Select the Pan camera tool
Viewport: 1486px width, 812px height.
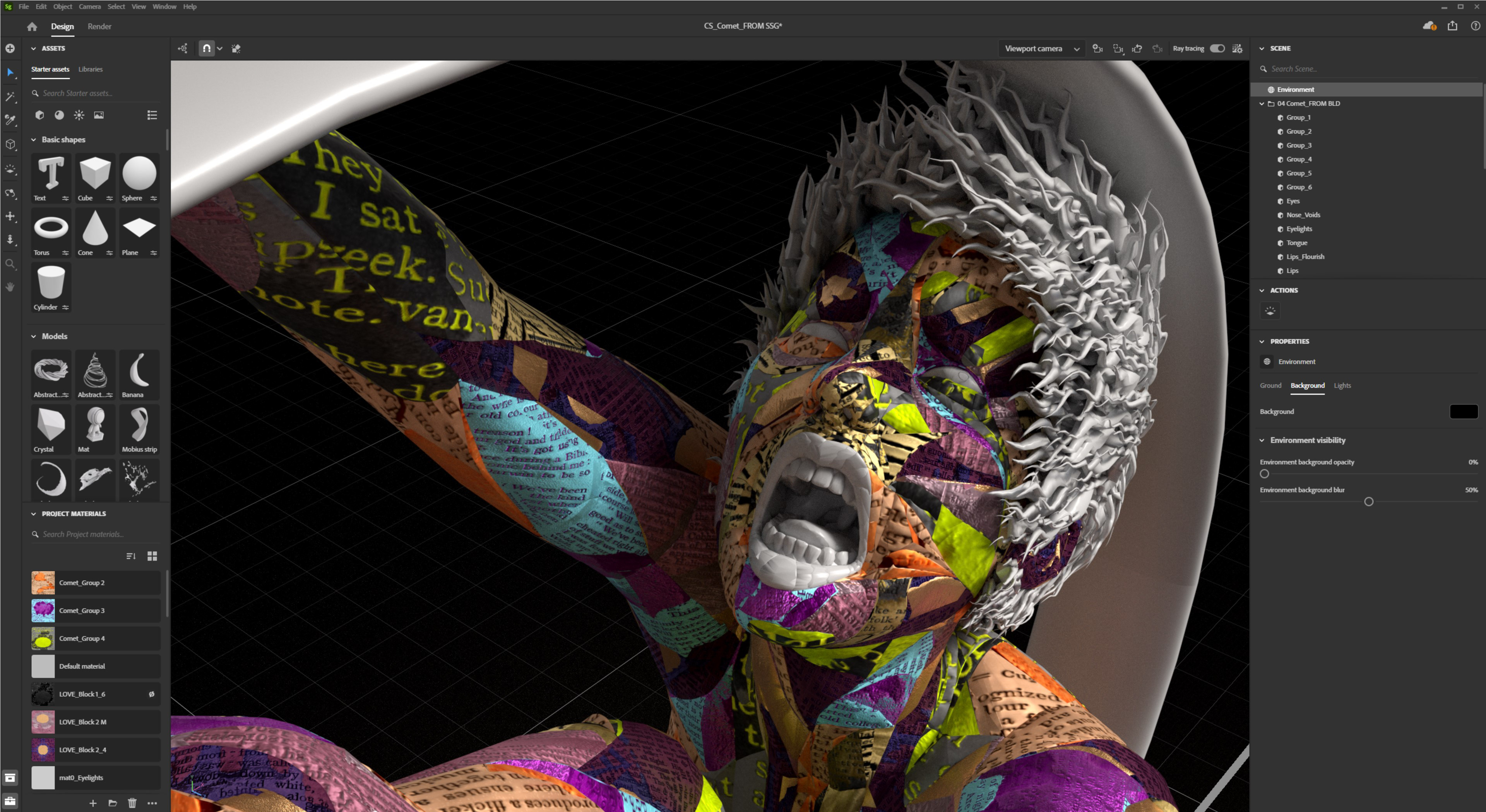(10, 216)
